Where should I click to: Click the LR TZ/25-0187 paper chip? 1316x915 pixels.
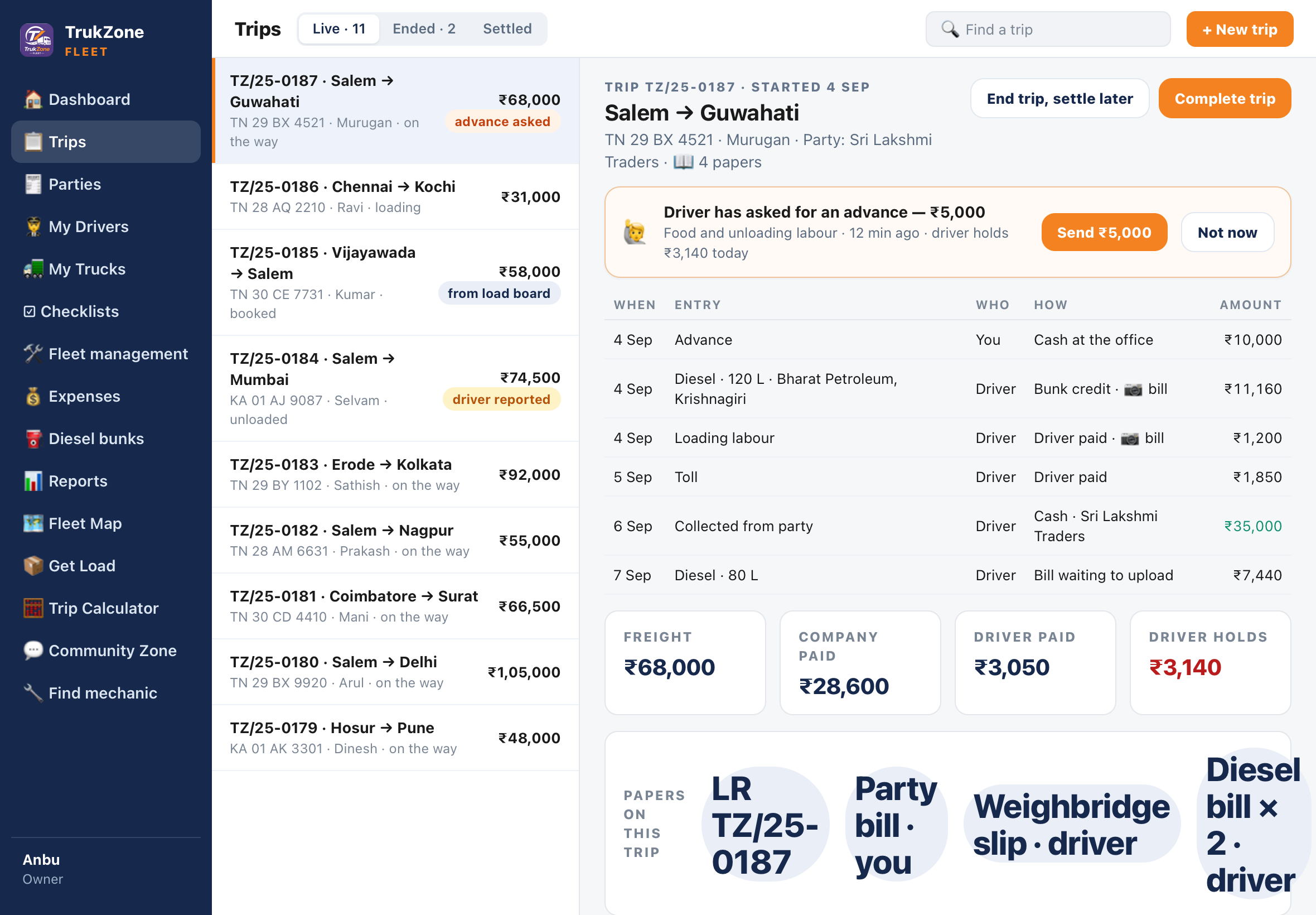coord(765,825)
